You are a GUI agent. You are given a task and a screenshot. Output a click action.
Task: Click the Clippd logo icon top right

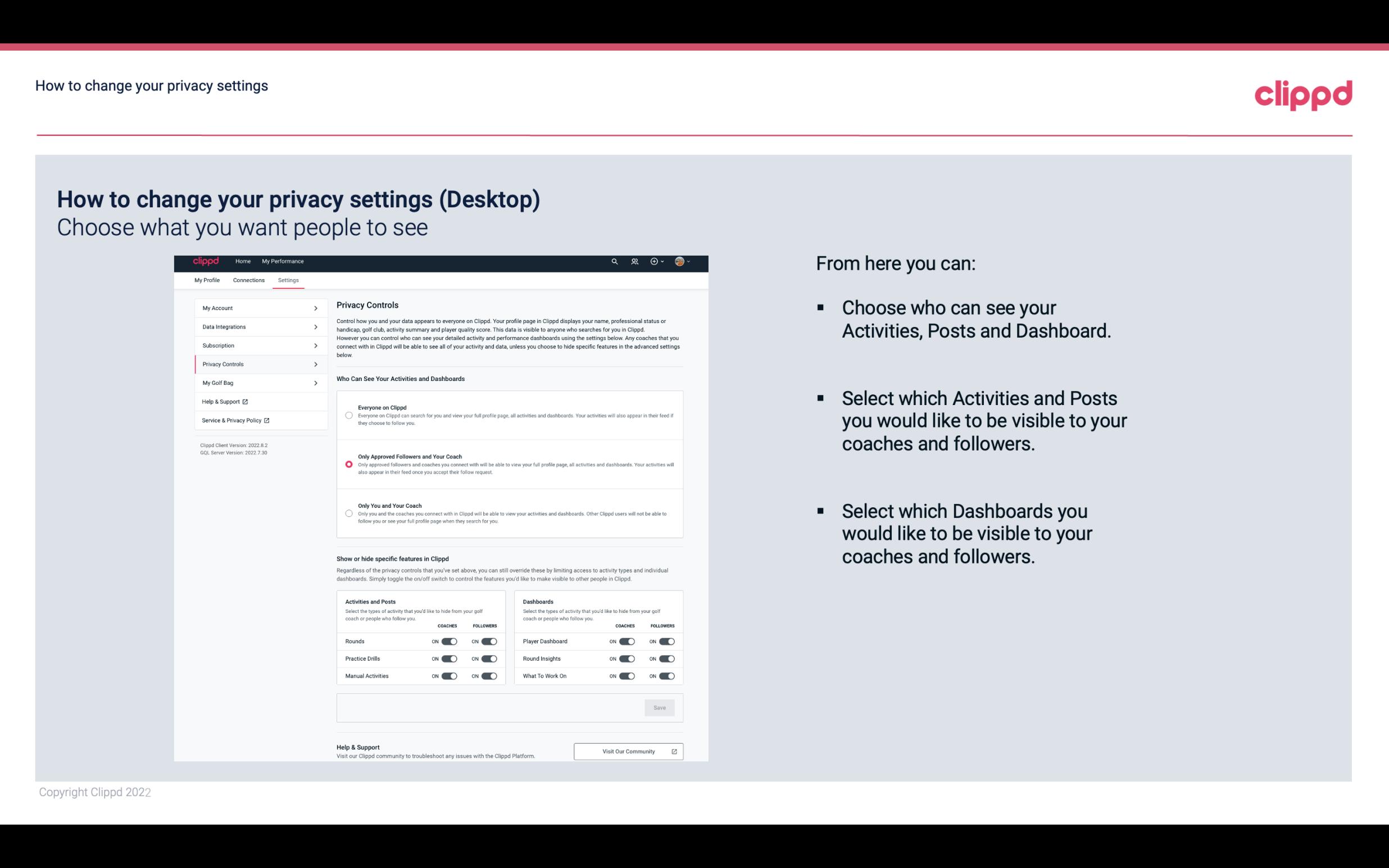(x=1303, y=94)
